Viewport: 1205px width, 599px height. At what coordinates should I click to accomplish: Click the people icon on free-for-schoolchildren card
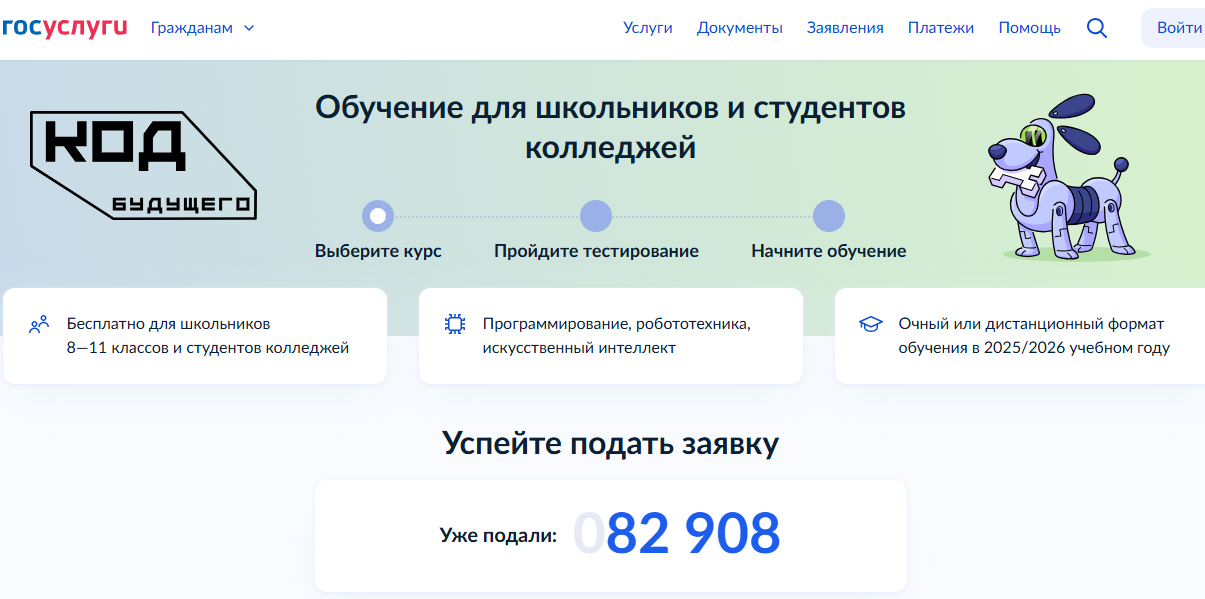pos(39,324)
